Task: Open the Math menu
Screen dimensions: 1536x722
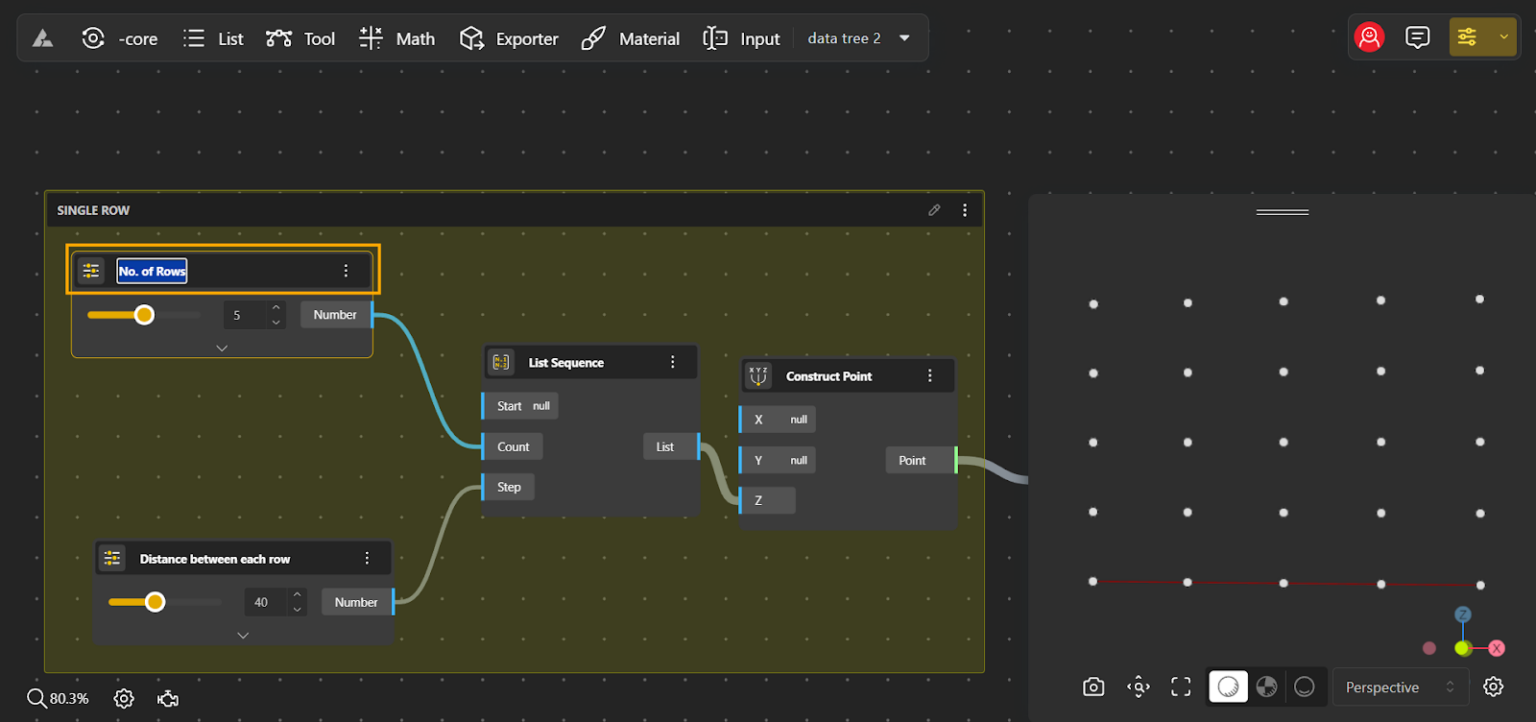Action: pos(397,39)
